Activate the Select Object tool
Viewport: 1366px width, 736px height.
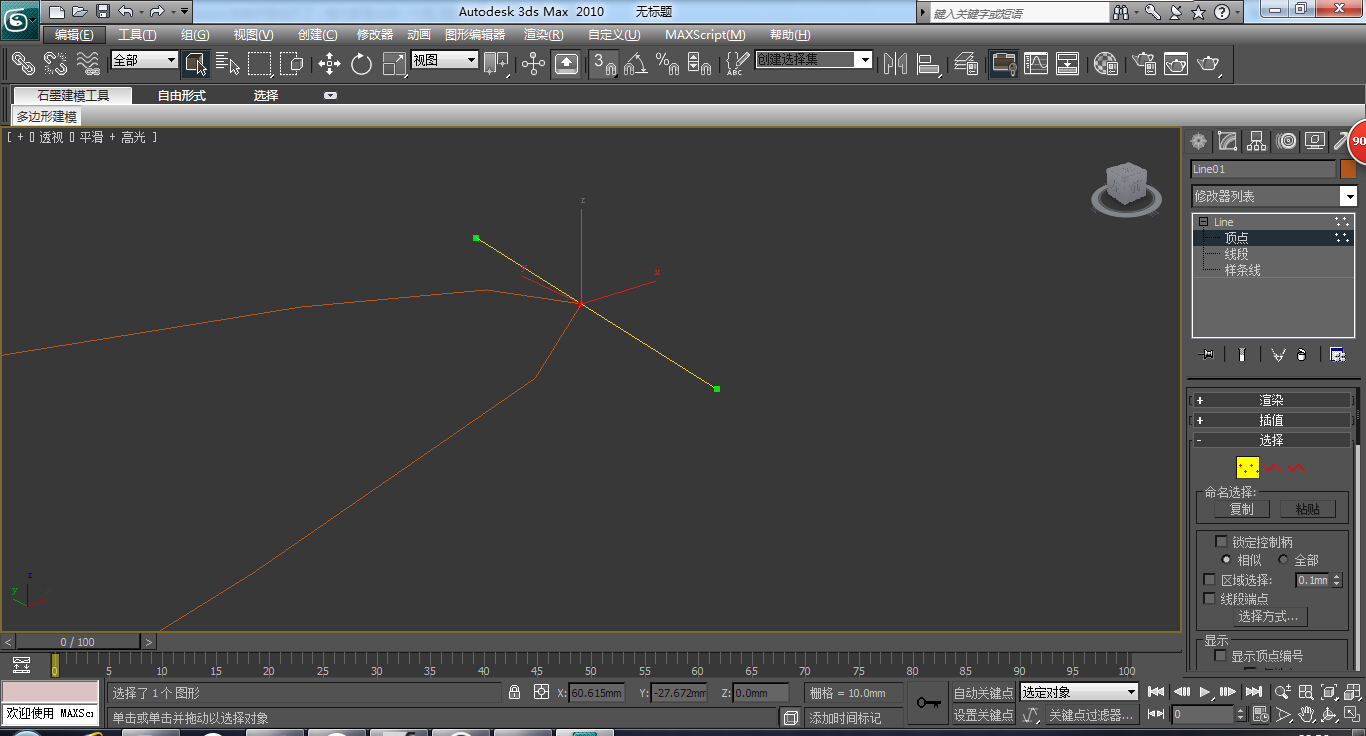196,64
